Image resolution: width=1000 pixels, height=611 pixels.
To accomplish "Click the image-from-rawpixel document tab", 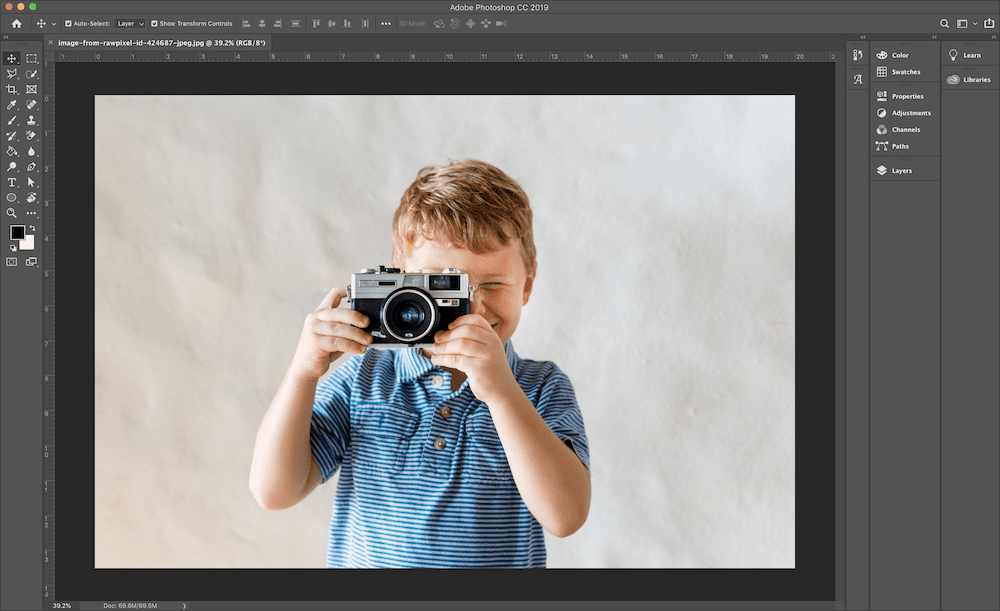I will pos(160,43).
